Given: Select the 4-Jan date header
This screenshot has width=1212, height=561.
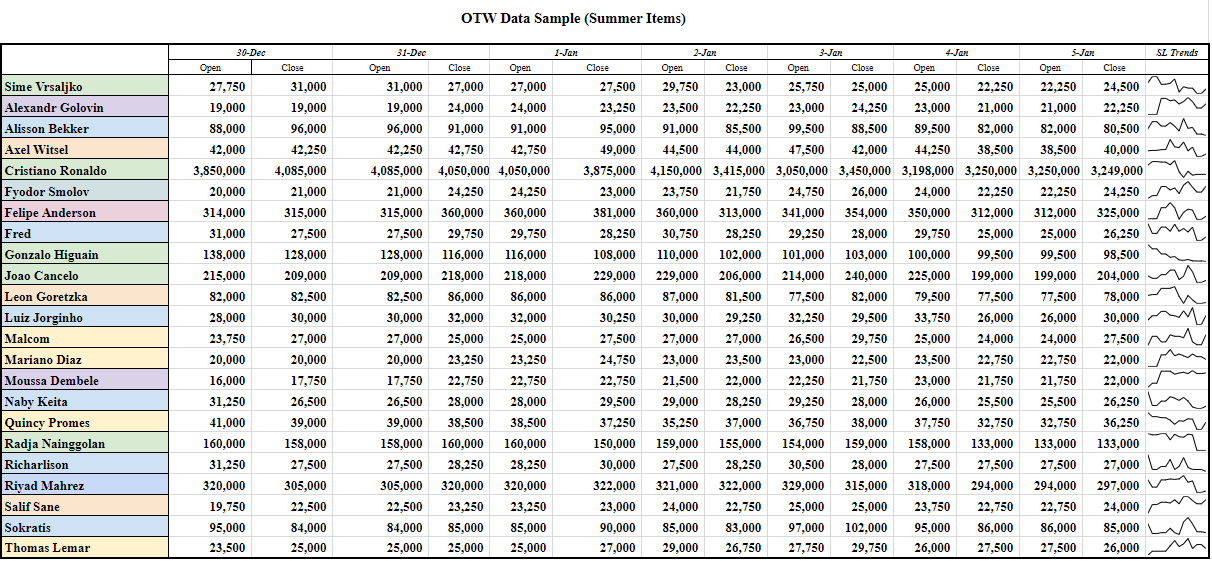Looking at the screenshot, I should click(956, 52).
